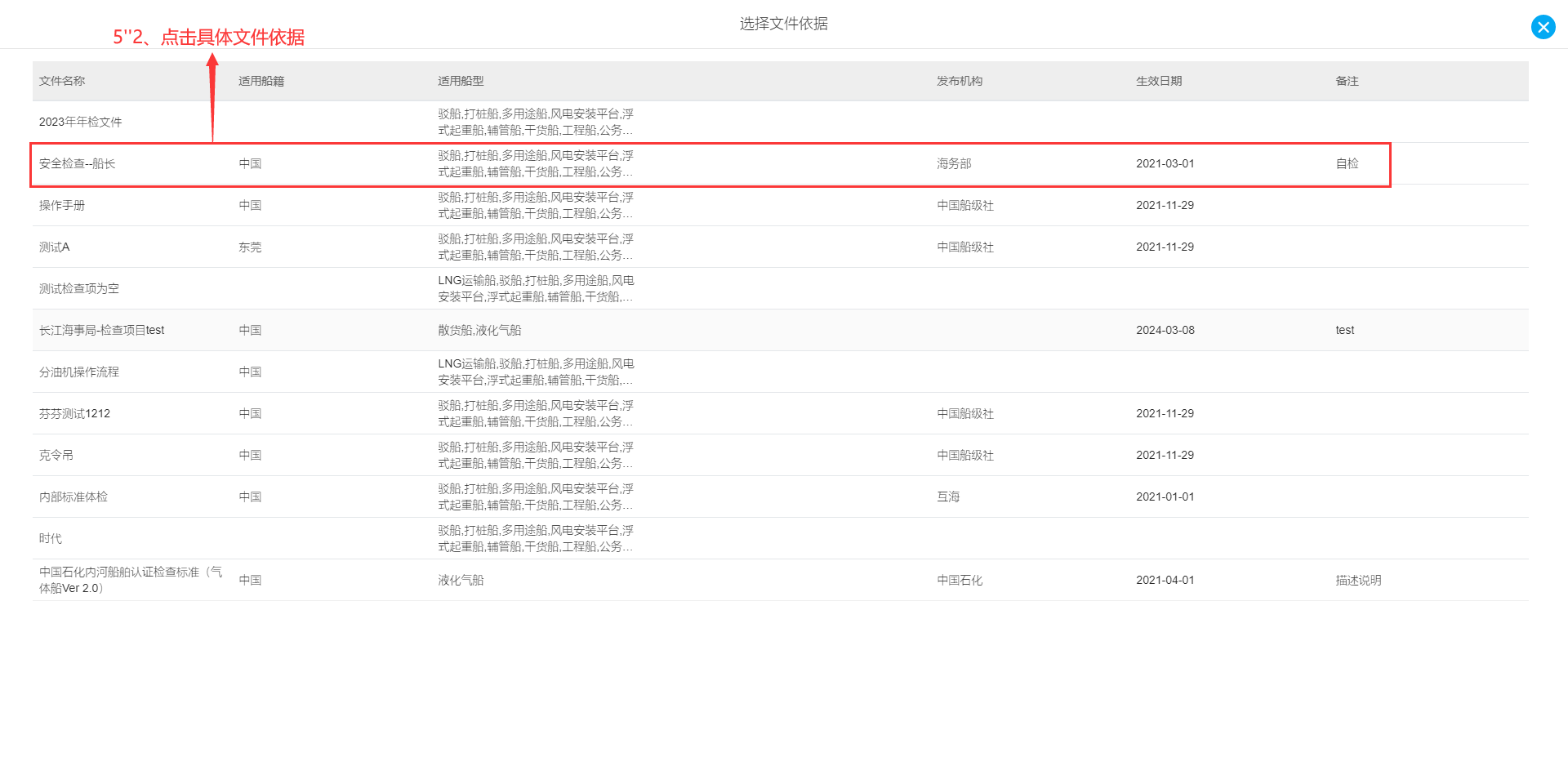
Task: Click ship types in 时代 row
Action: [x=536, y=538]
